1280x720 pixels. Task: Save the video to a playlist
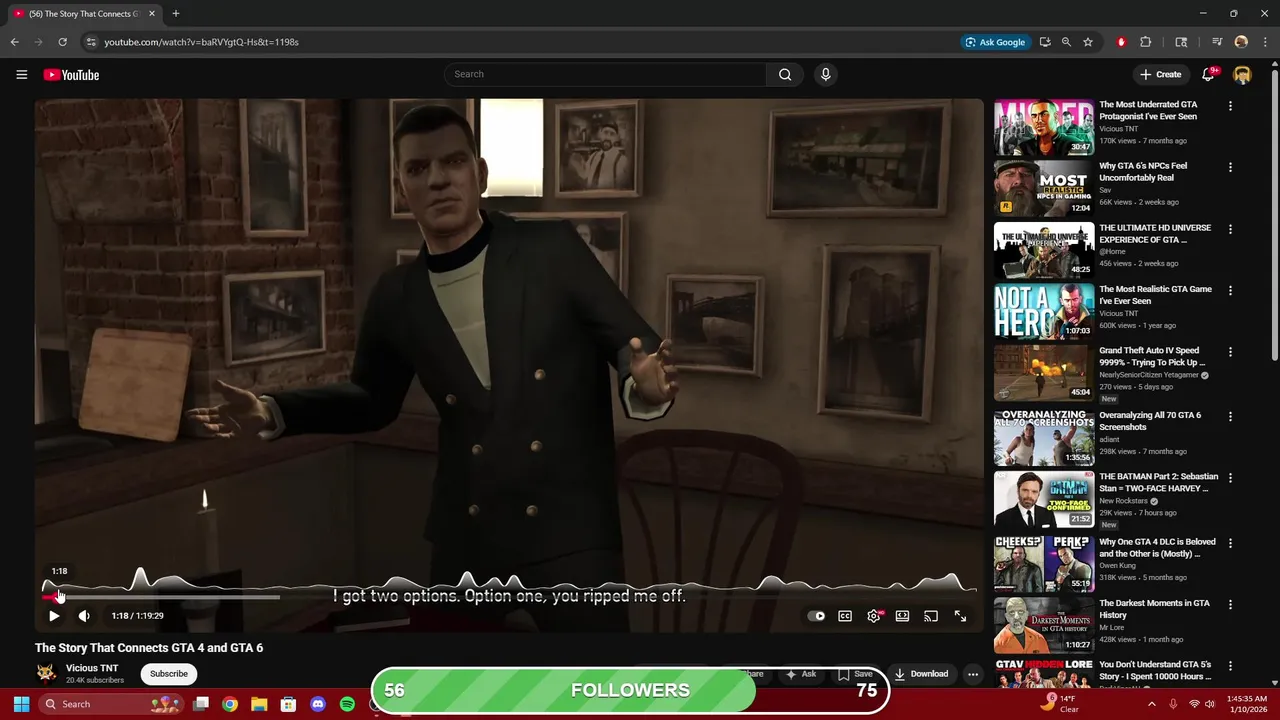pyautogui.click(x=855, y=674)
